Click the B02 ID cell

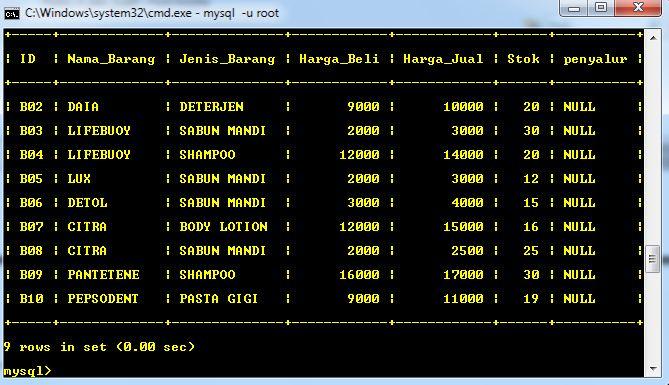pos(31,106)
